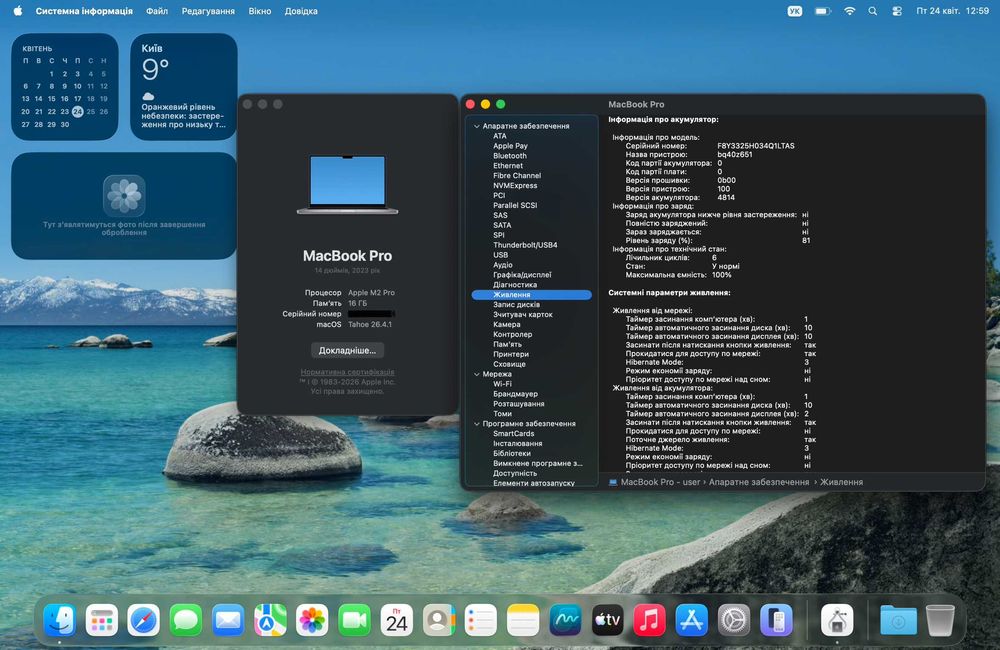Open the Нормативна сертифікація link
The height and width of the screenshot is (650, 1000).
click(x=348, y=372)
